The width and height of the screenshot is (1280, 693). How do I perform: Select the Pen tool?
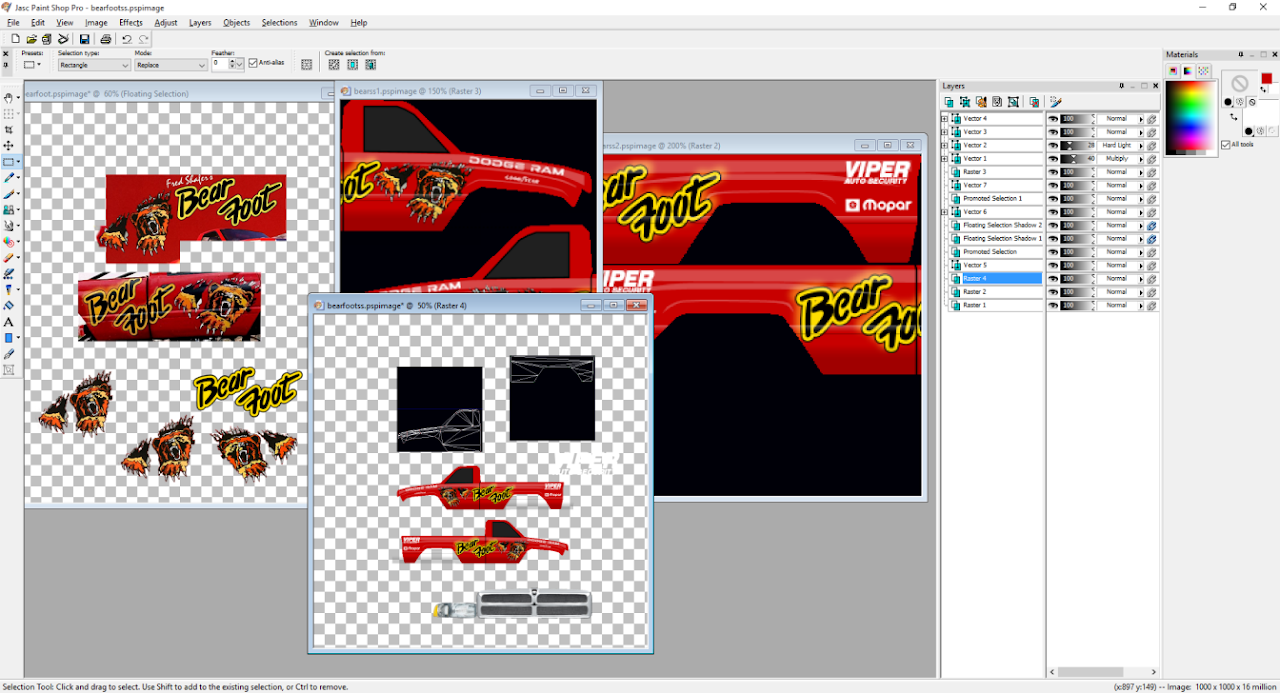coord(9,354)
